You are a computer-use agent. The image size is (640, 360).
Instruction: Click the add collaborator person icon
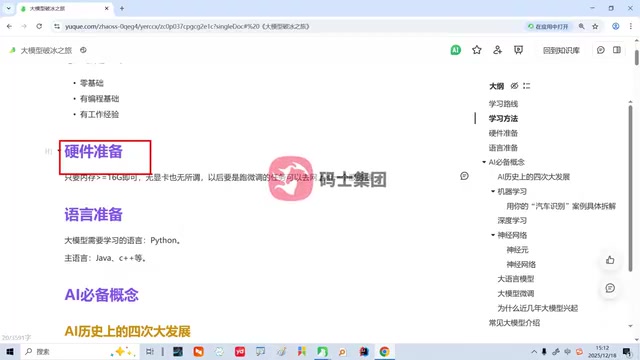point(497,50)
